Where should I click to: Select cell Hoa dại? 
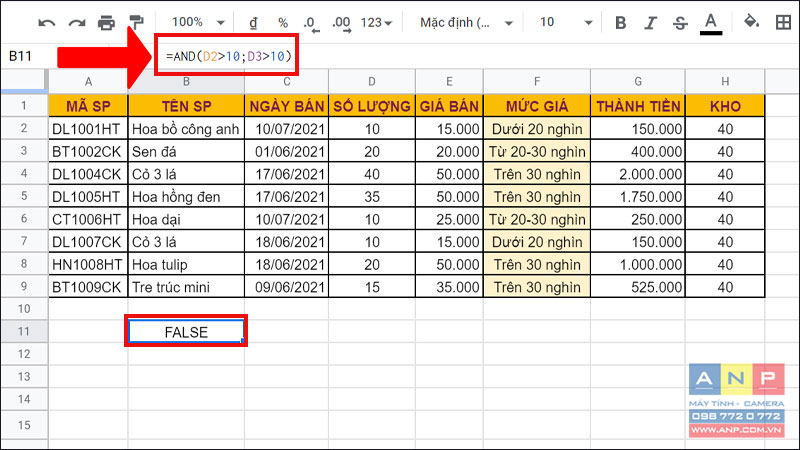tap(186, 219)
